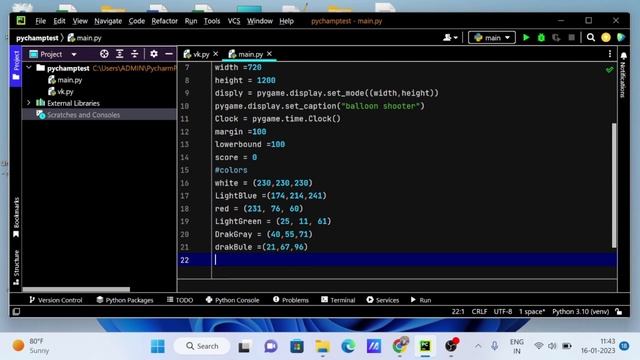Screen dimensions: 640x360
Task: Open Windows Start menu on taskbar
Action: click(158, 346)
